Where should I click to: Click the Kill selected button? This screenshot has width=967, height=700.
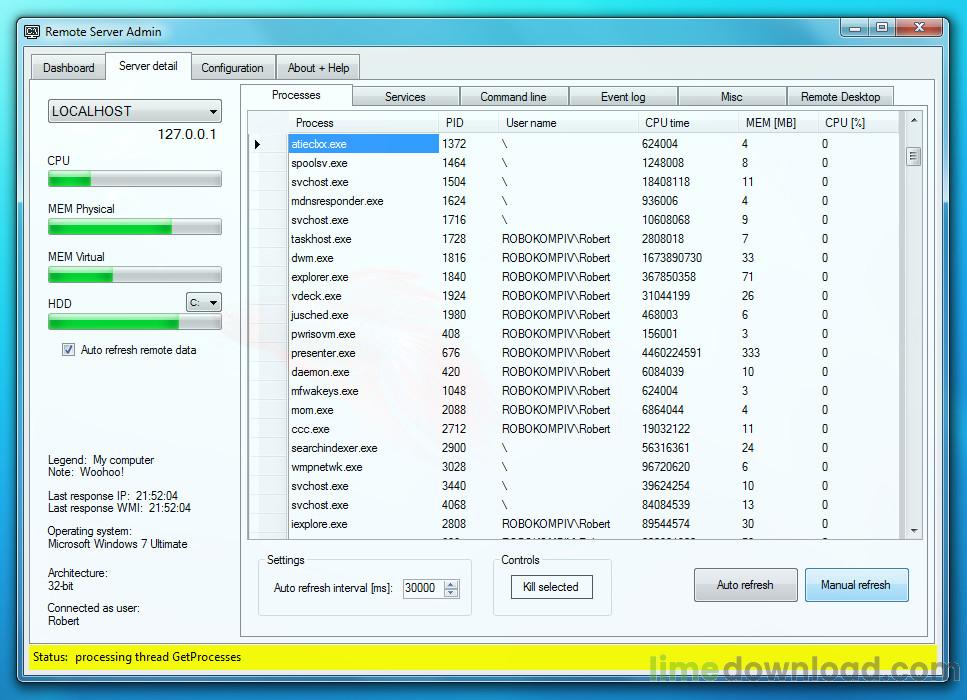tap(551, 587)
